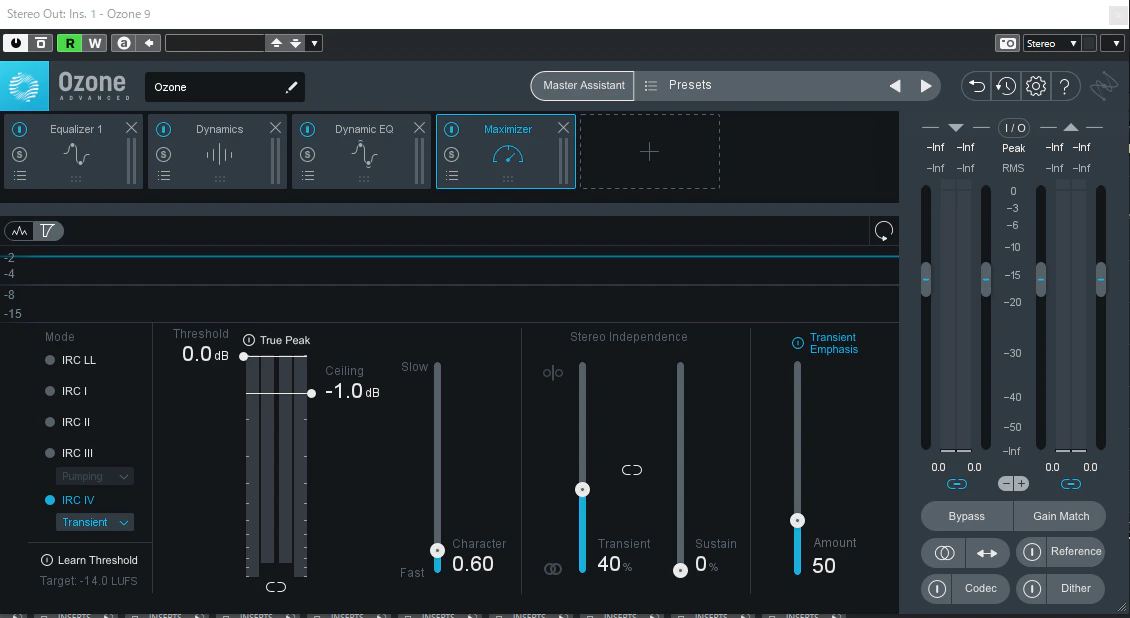Add a new module with plus slot
This screenshot has width=1130, height=618.
[x=649, y=151]
